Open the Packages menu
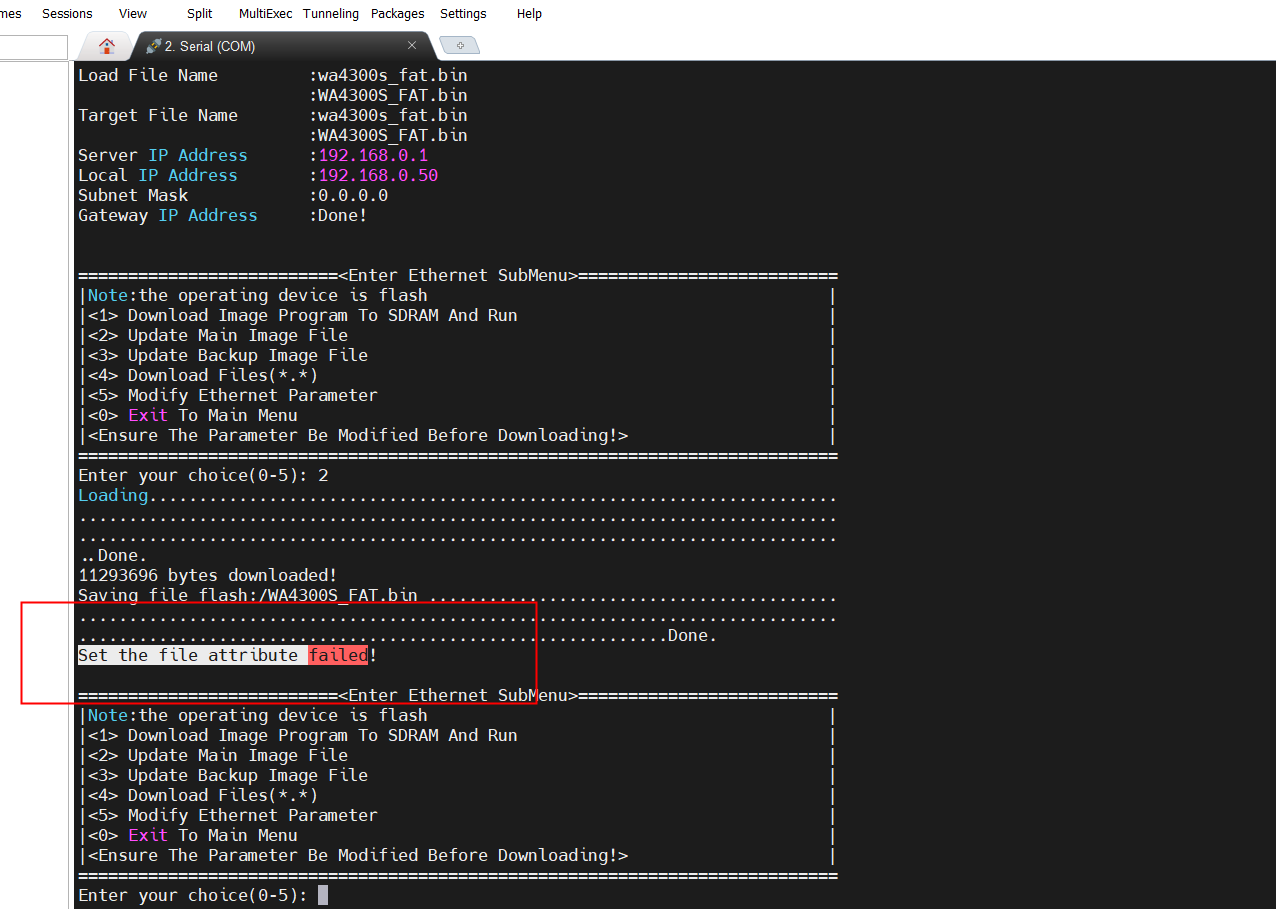Viewport: 1276px width, 909px height. click(398, 14)
